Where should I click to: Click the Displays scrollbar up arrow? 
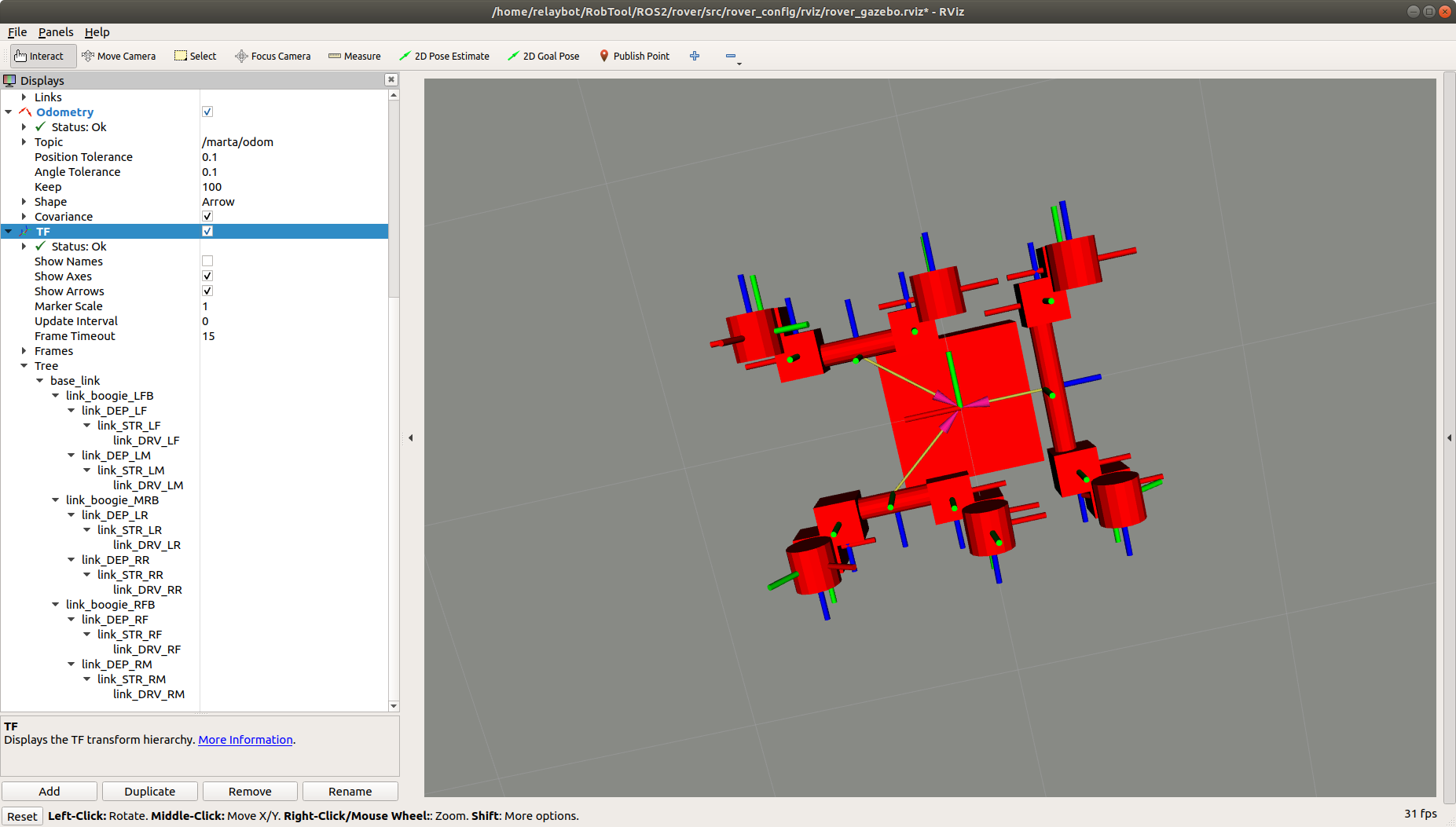click(394, 95)
